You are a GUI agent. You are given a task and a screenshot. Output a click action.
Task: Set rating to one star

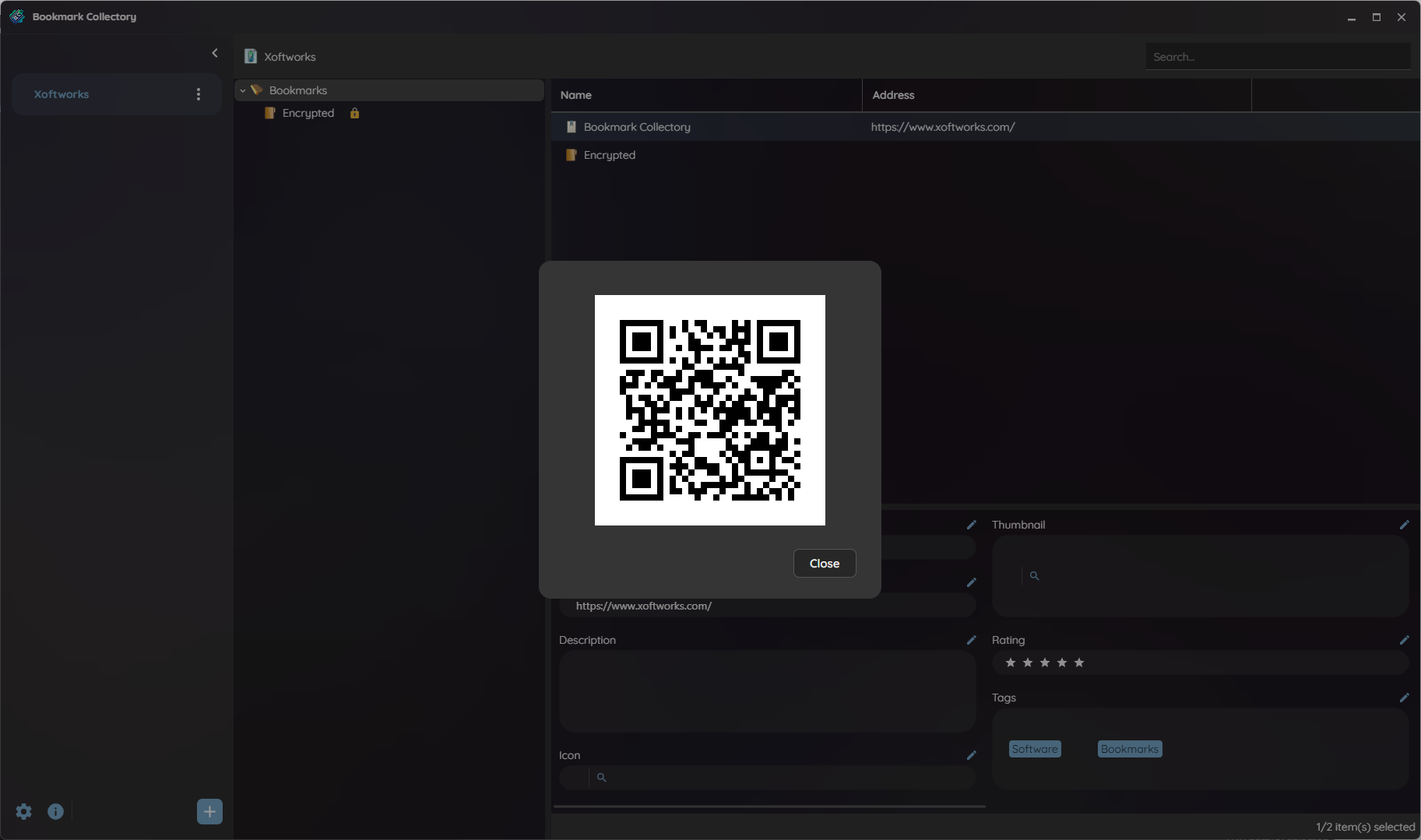coord(1011,663)
